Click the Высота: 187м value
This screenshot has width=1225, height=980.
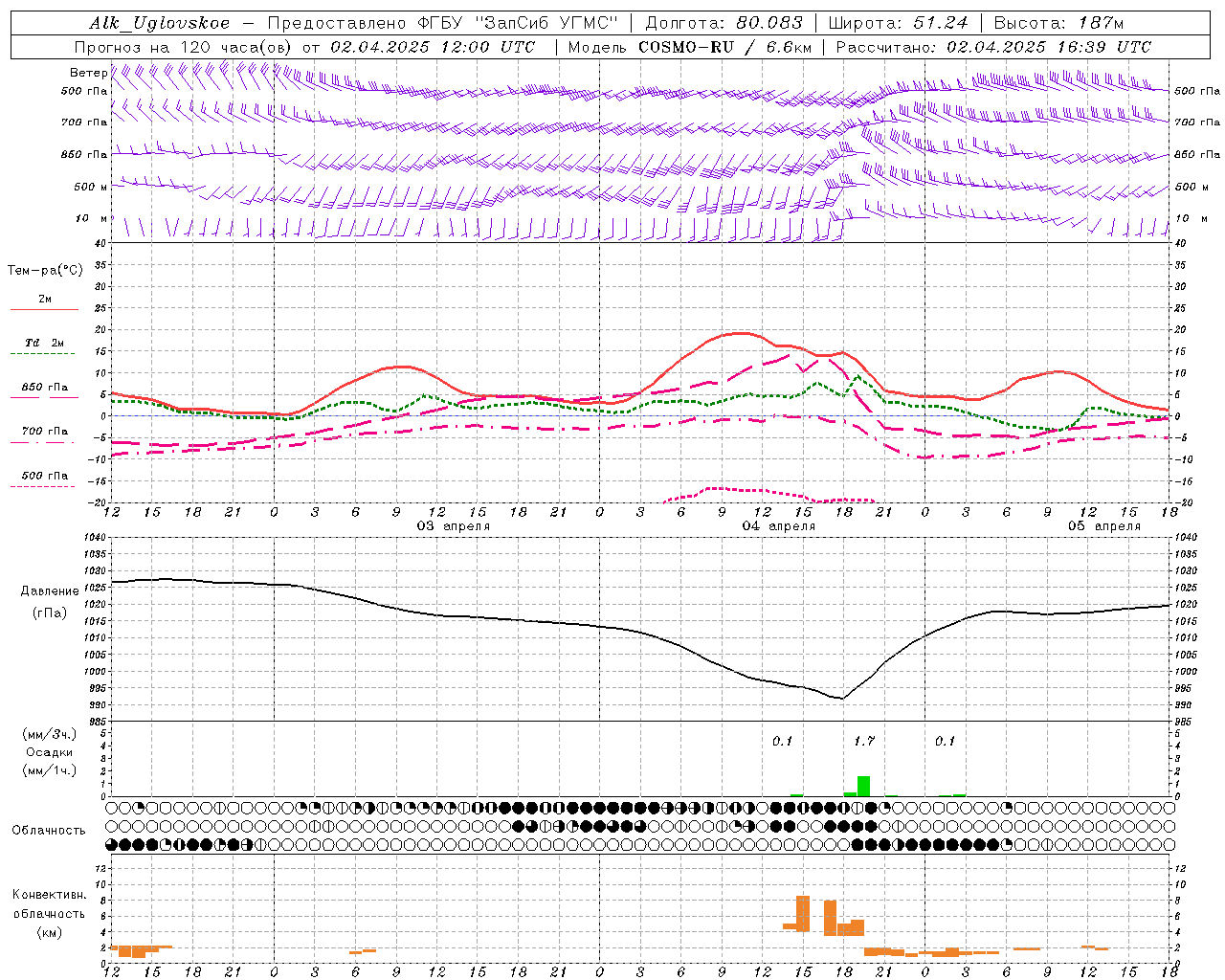[x=1058, y=23]
